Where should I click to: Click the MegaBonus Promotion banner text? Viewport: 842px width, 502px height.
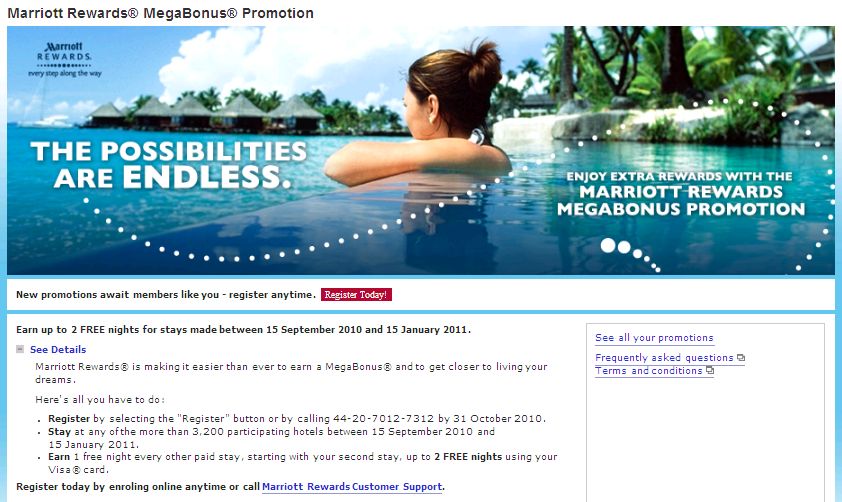coord(681,193)
